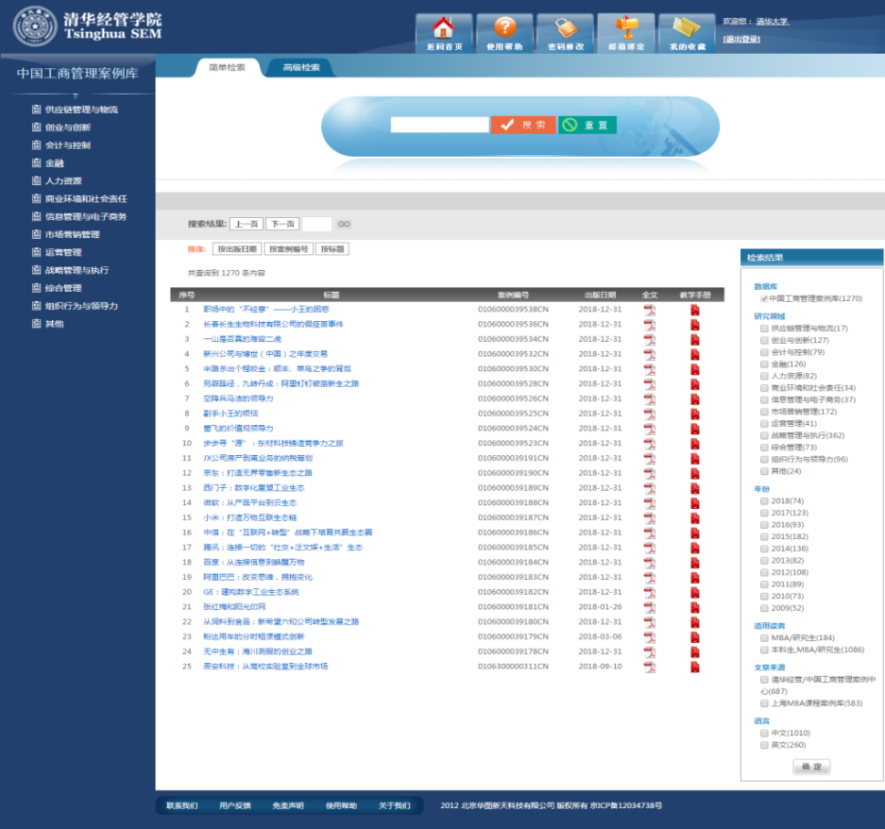Open full-text PDF for row 6
The height and width of the screenshot is (829, 885).
[x=650, y=384]
